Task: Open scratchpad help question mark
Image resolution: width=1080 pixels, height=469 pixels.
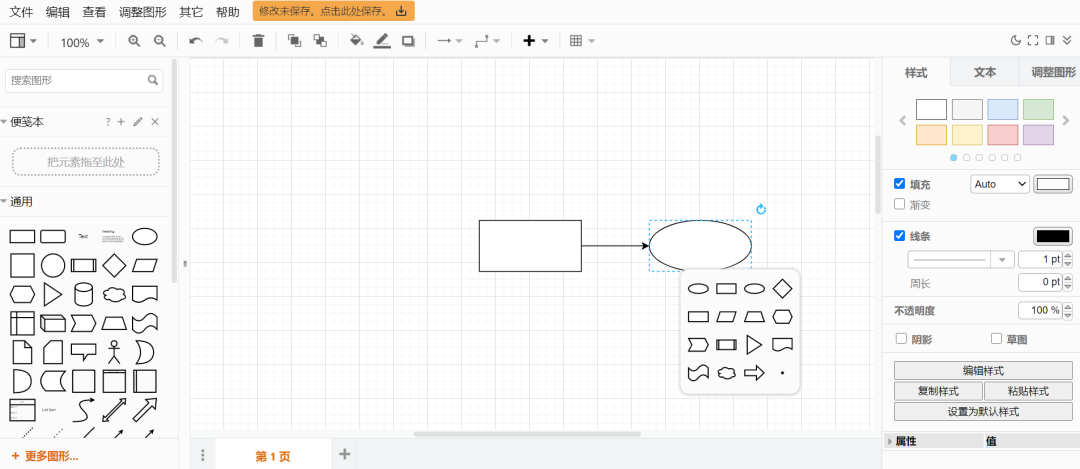Action: click(107, 122)
